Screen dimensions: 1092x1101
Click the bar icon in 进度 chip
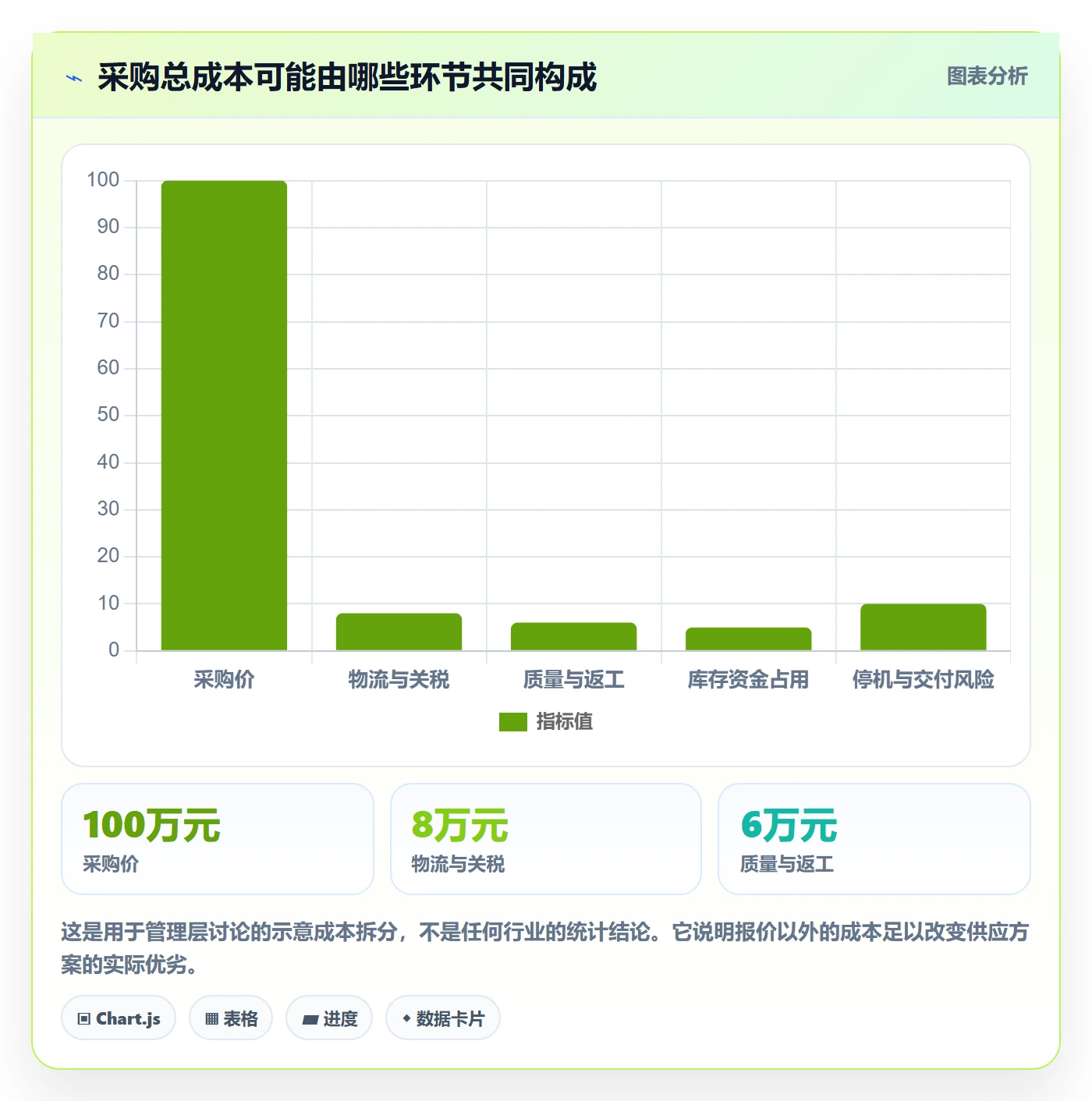coord(310,1020)
